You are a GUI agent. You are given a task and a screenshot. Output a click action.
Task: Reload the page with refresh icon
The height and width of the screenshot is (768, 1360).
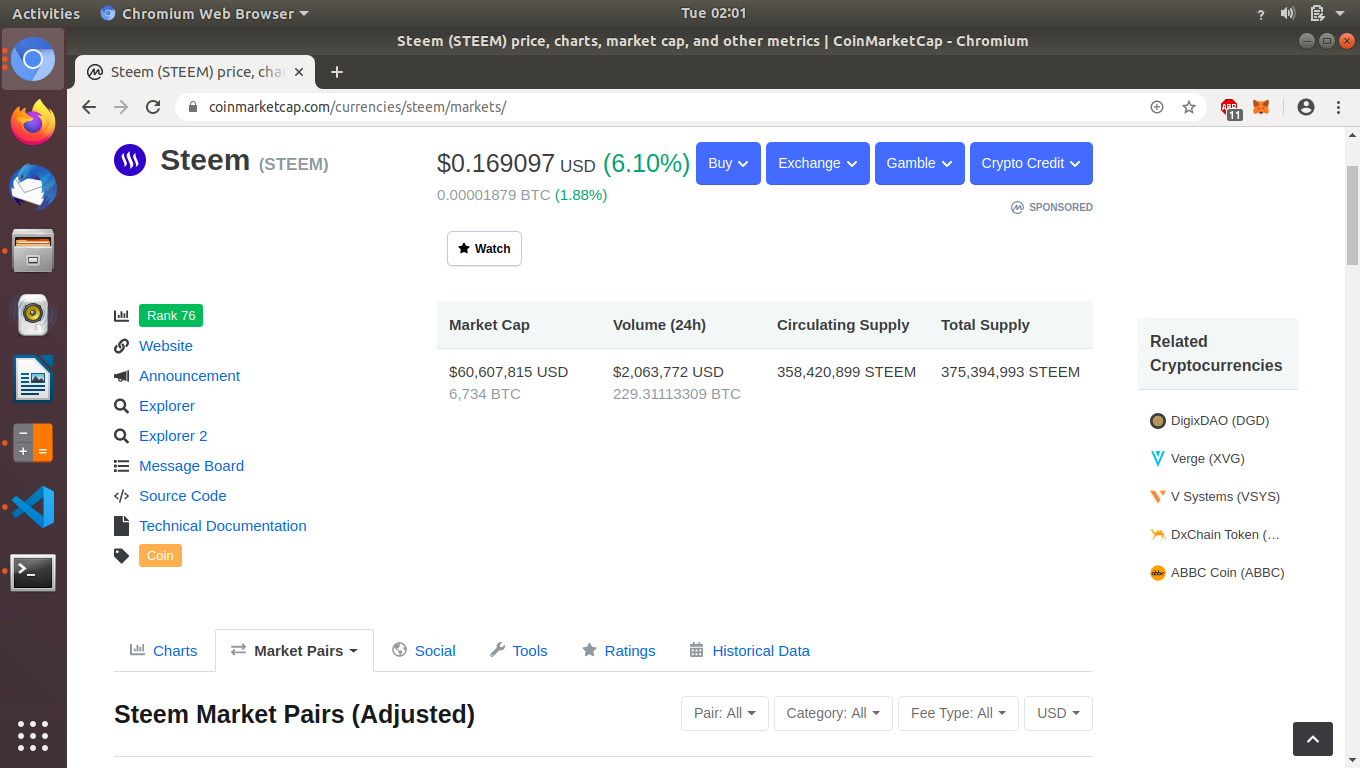[153, 107]
